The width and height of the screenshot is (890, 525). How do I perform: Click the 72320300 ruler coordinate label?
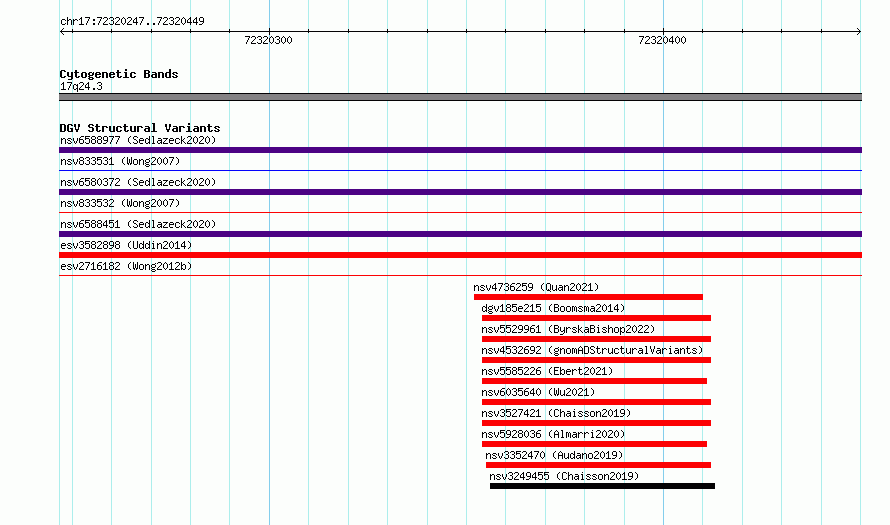pos(268,40)
